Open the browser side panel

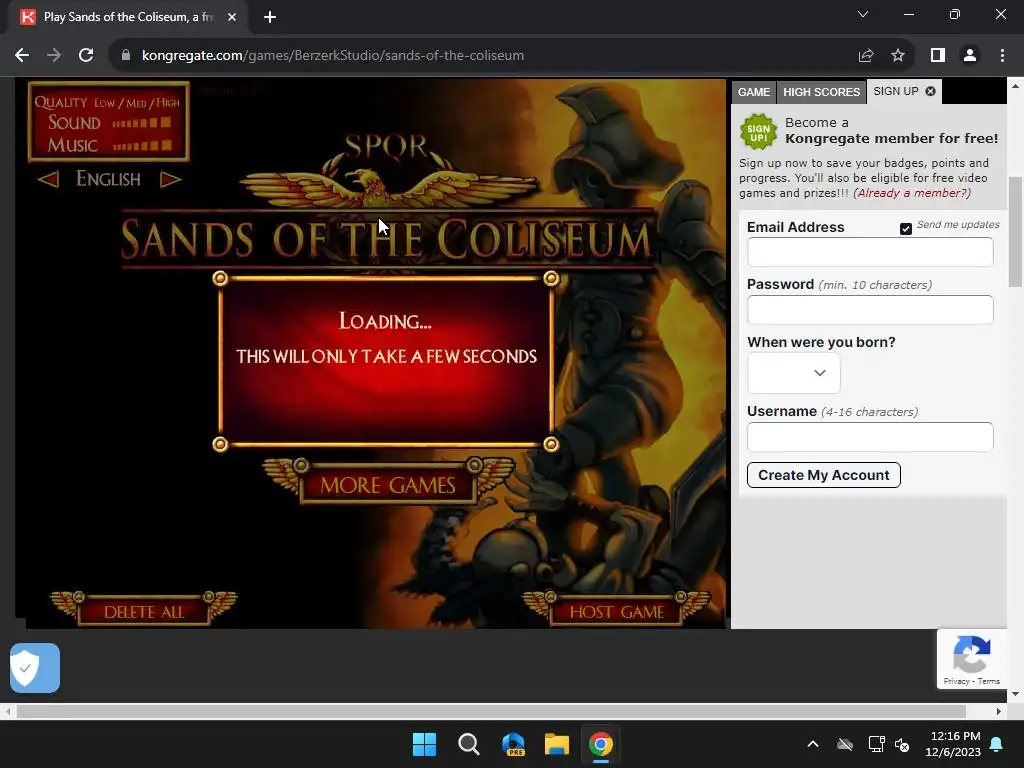[x=938, y=56]
